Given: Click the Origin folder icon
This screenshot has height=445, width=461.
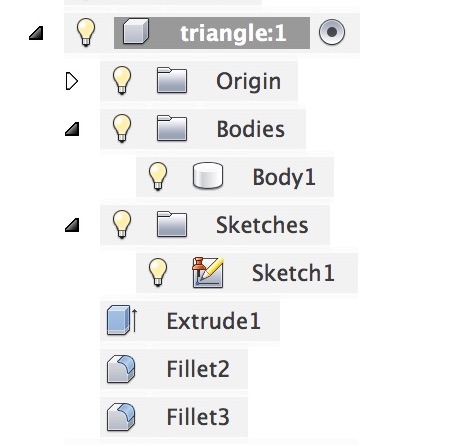Looking at the screenshot, I should coord(172,80).
